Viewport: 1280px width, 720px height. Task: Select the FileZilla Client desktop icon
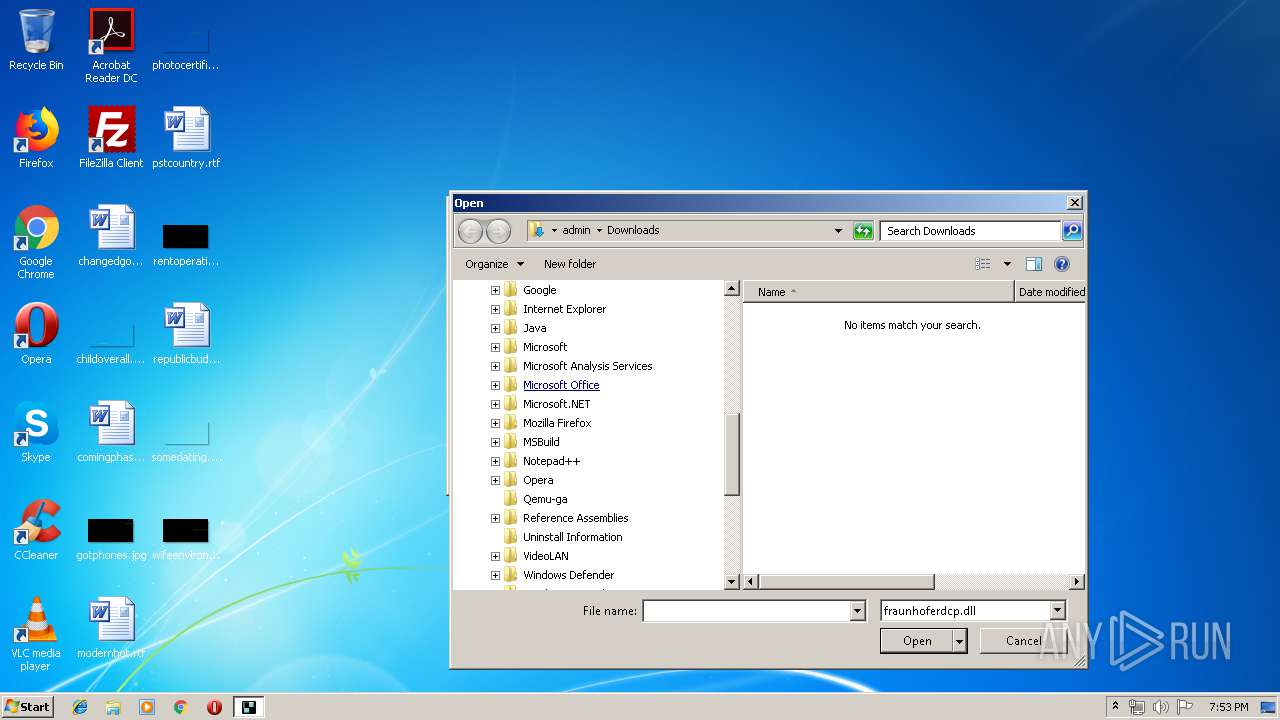click(x=111, y=138)
